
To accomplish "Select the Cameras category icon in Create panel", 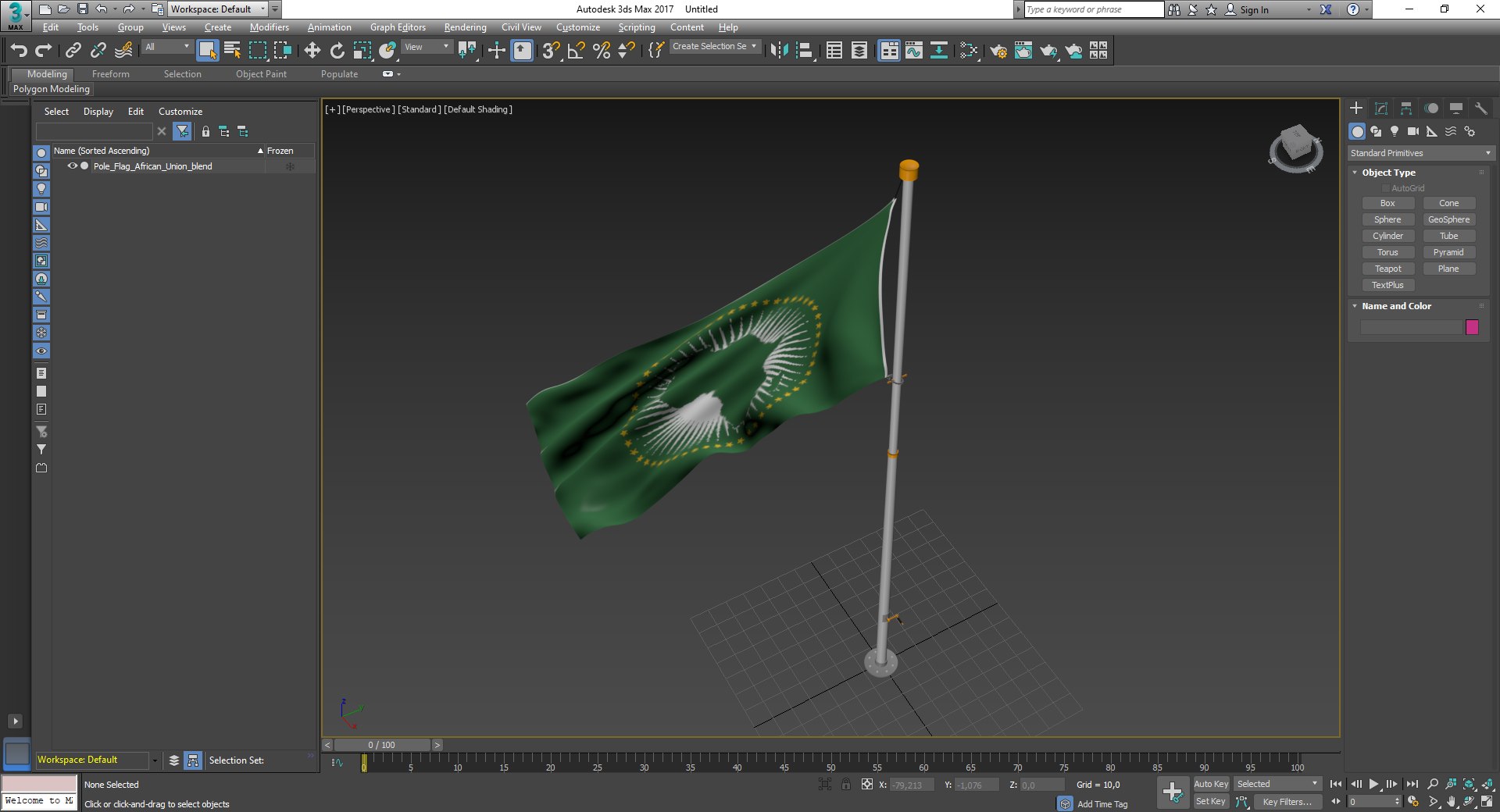I will [x=1413, y=131].
